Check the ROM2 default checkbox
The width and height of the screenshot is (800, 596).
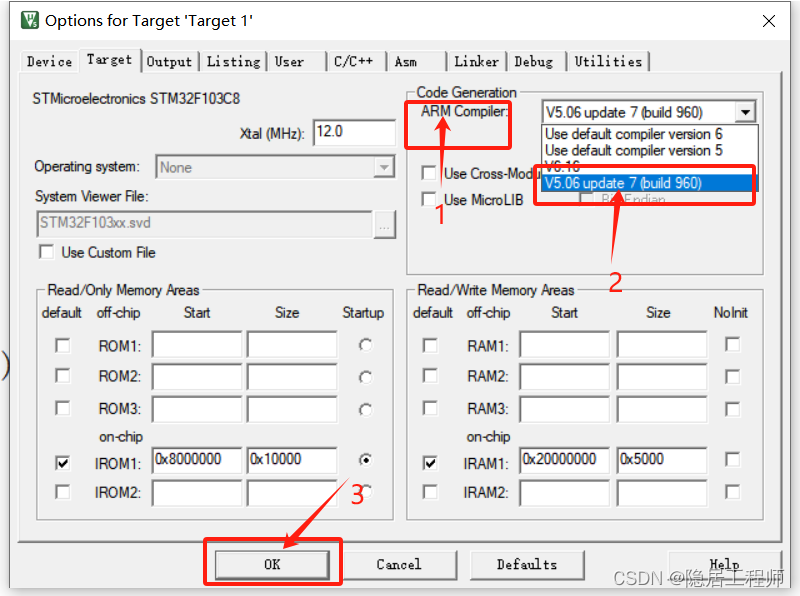coord(62,376)
